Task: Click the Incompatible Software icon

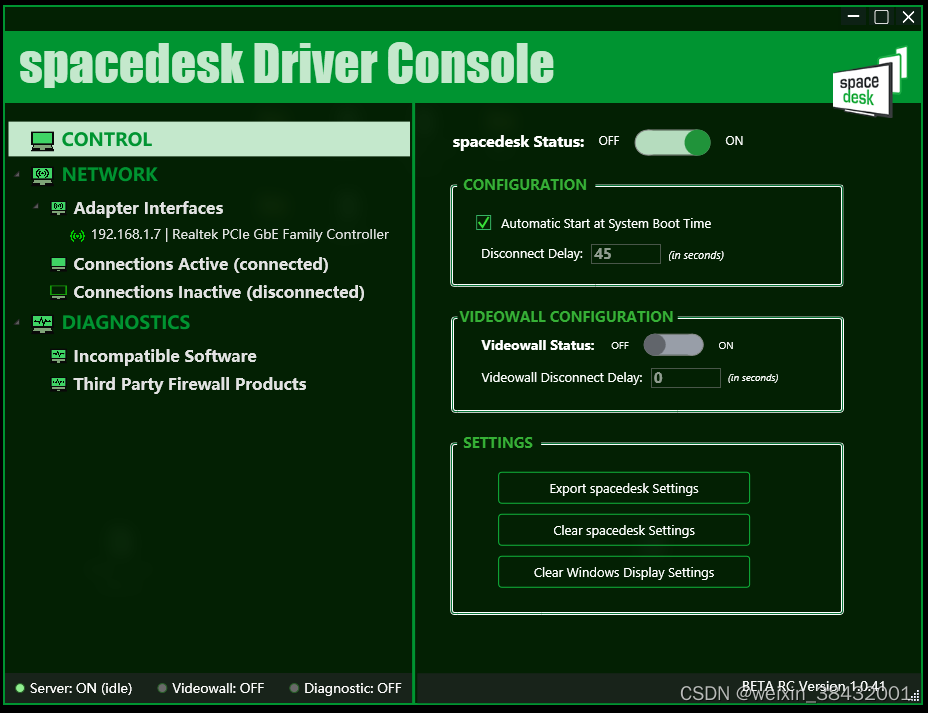Action: click(x=58, y=356)
